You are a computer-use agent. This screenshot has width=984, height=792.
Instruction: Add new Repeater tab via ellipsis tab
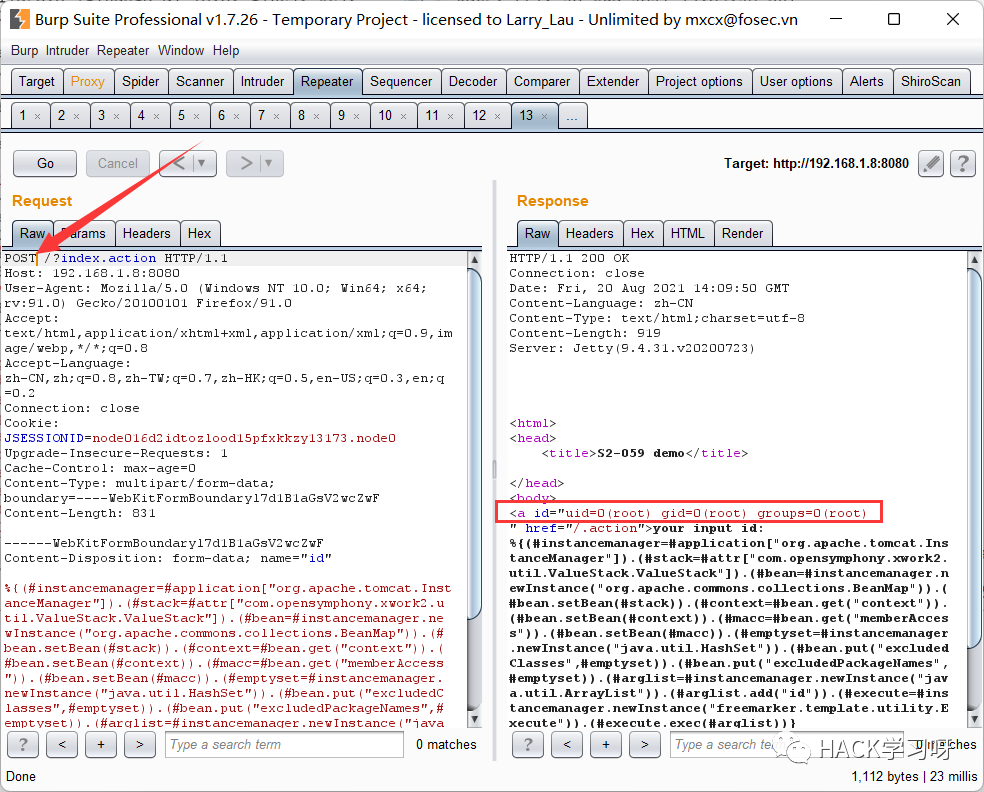pos(572,117)
